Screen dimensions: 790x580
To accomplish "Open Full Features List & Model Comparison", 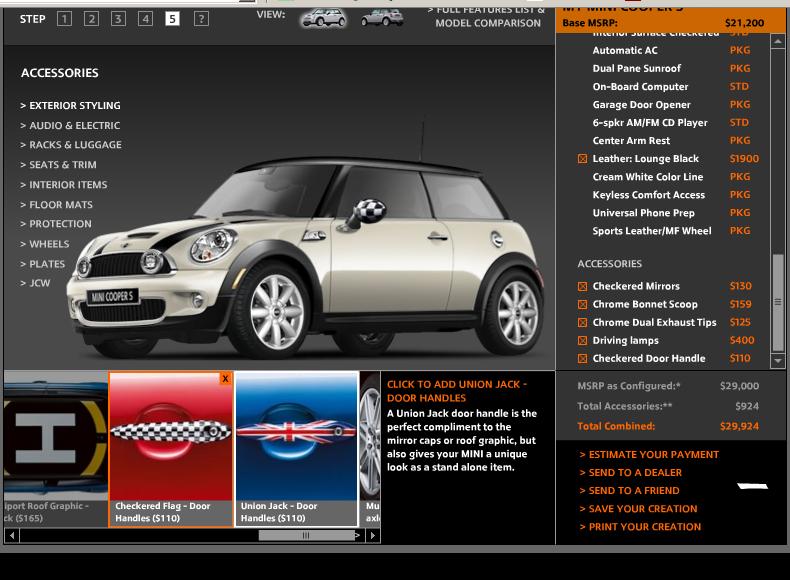I will pos(486,17).
